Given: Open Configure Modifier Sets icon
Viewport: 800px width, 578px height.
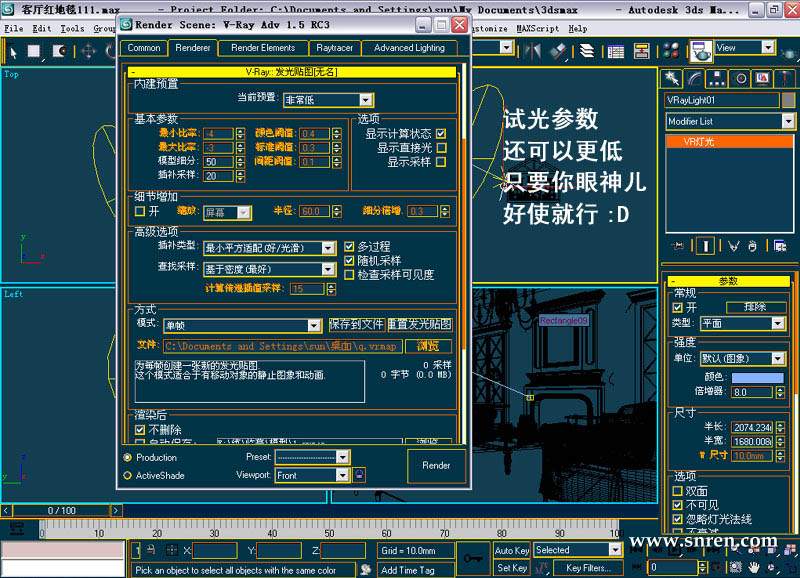Looking at the screenshot, I should click(780, 246).
